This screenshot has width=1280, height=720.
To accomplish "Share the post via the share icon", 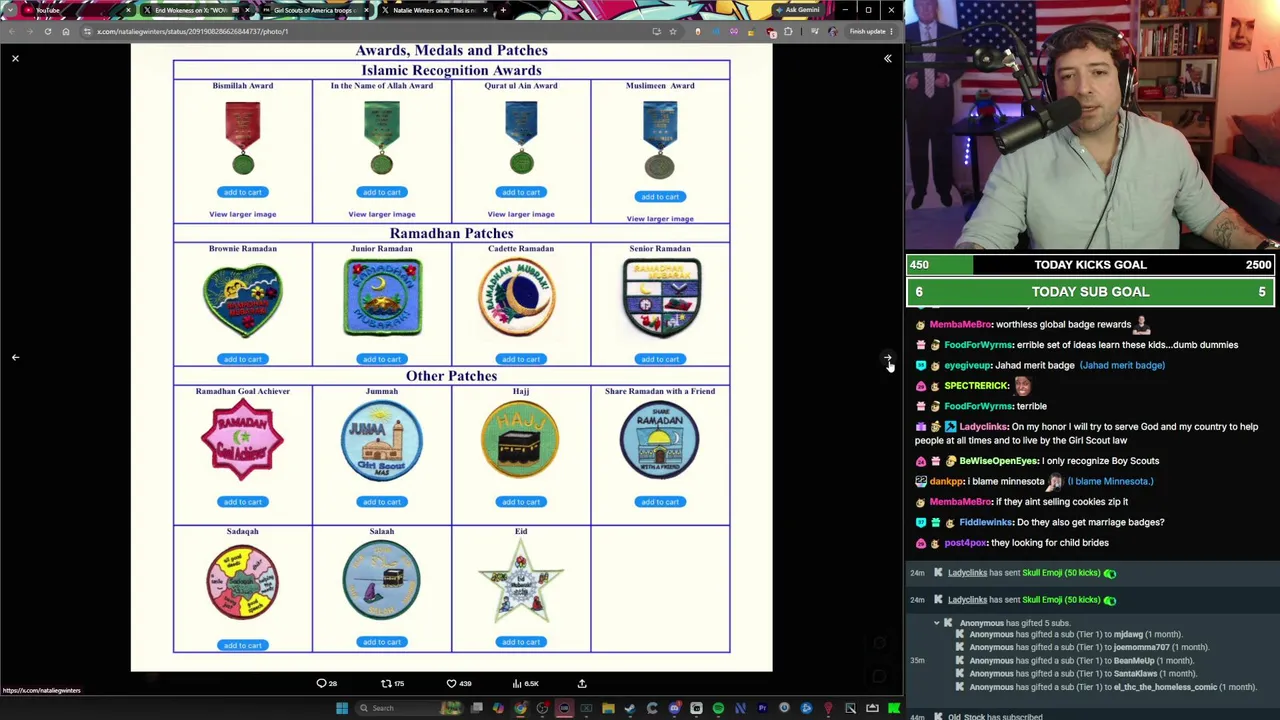I will pos(582,684).
